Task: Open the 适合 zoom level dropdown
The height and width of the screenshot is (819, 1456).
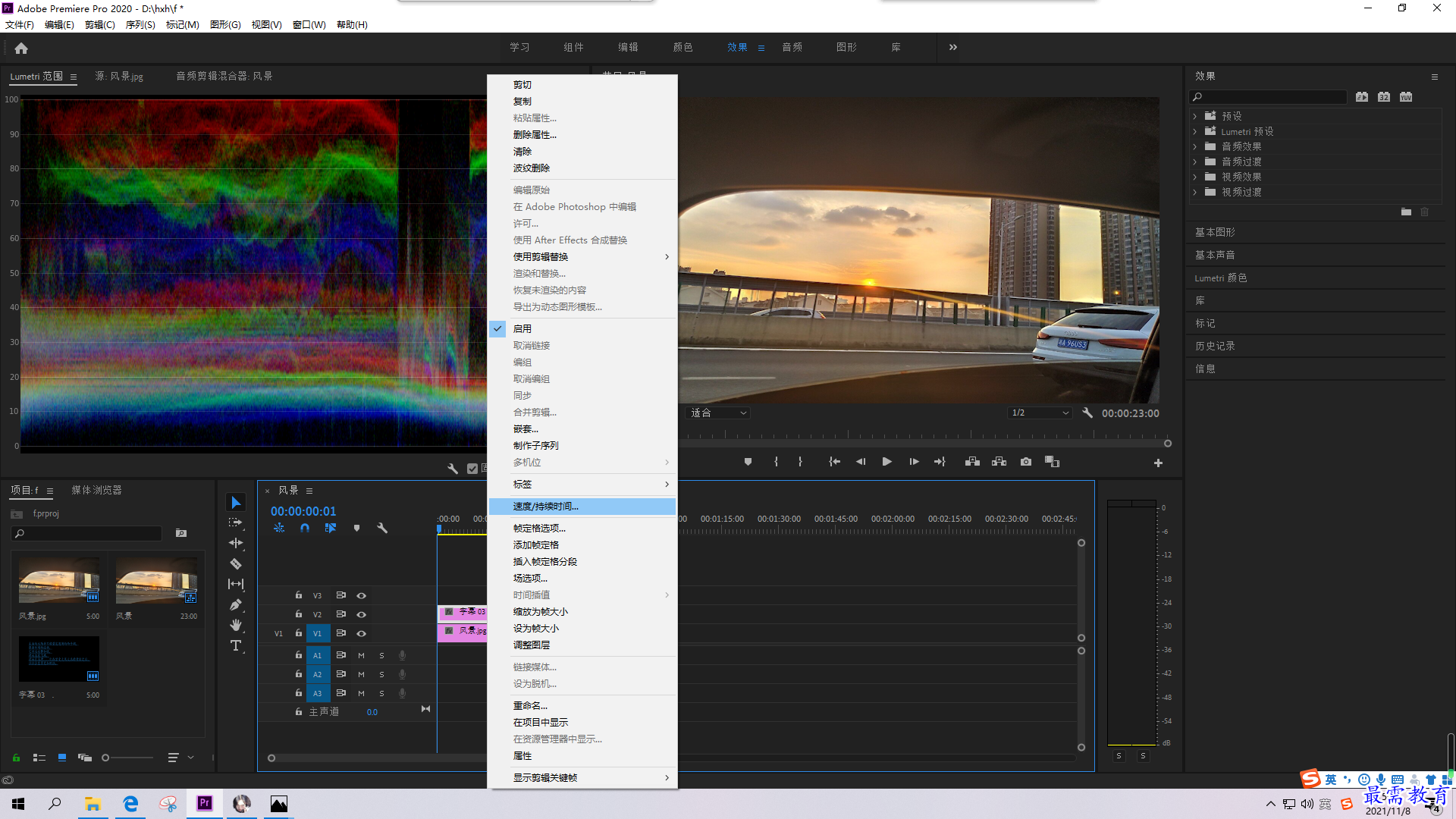Action: point(718,413)
